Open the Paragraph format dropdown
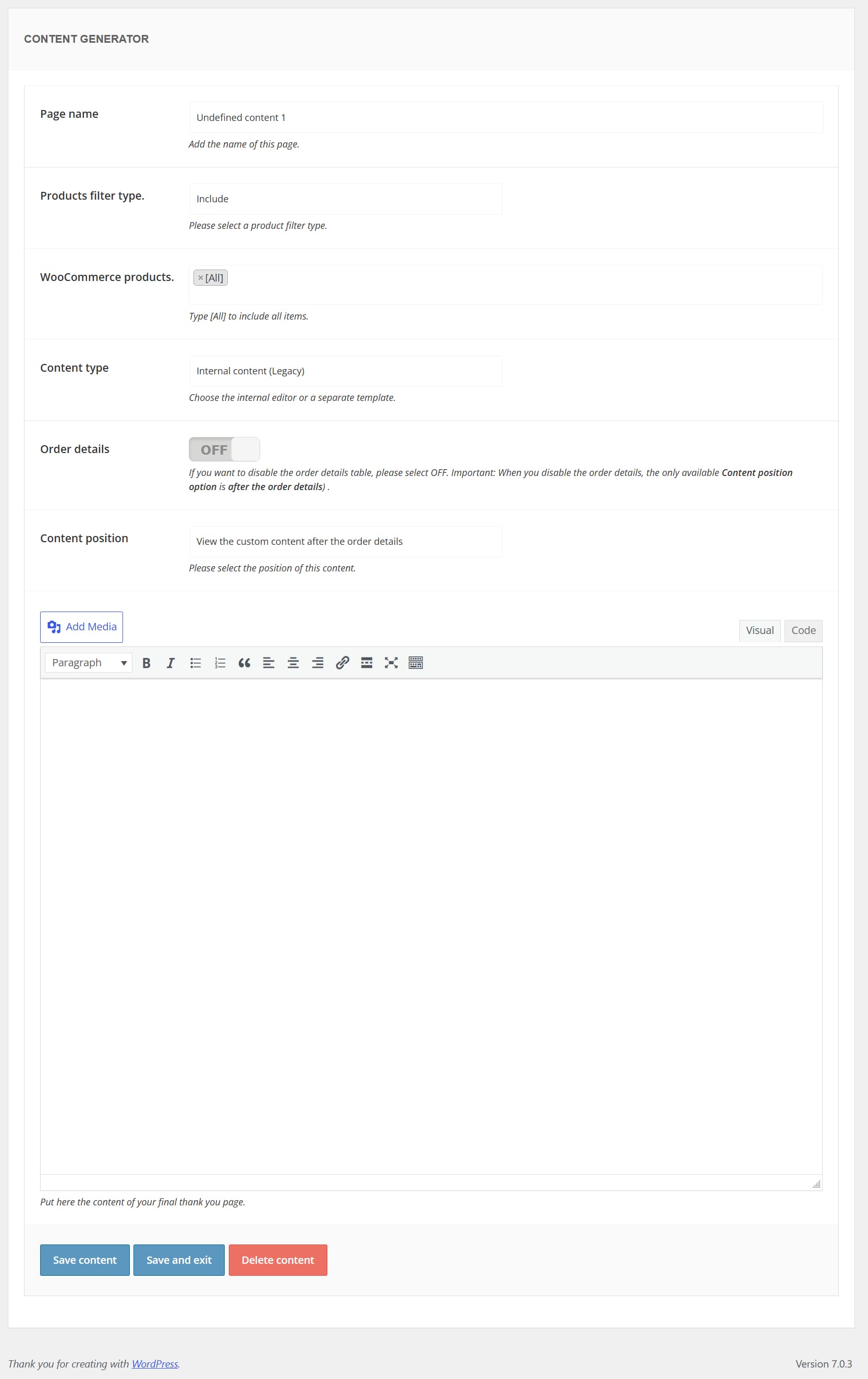The image size is (868, 1379). [89, 663]
